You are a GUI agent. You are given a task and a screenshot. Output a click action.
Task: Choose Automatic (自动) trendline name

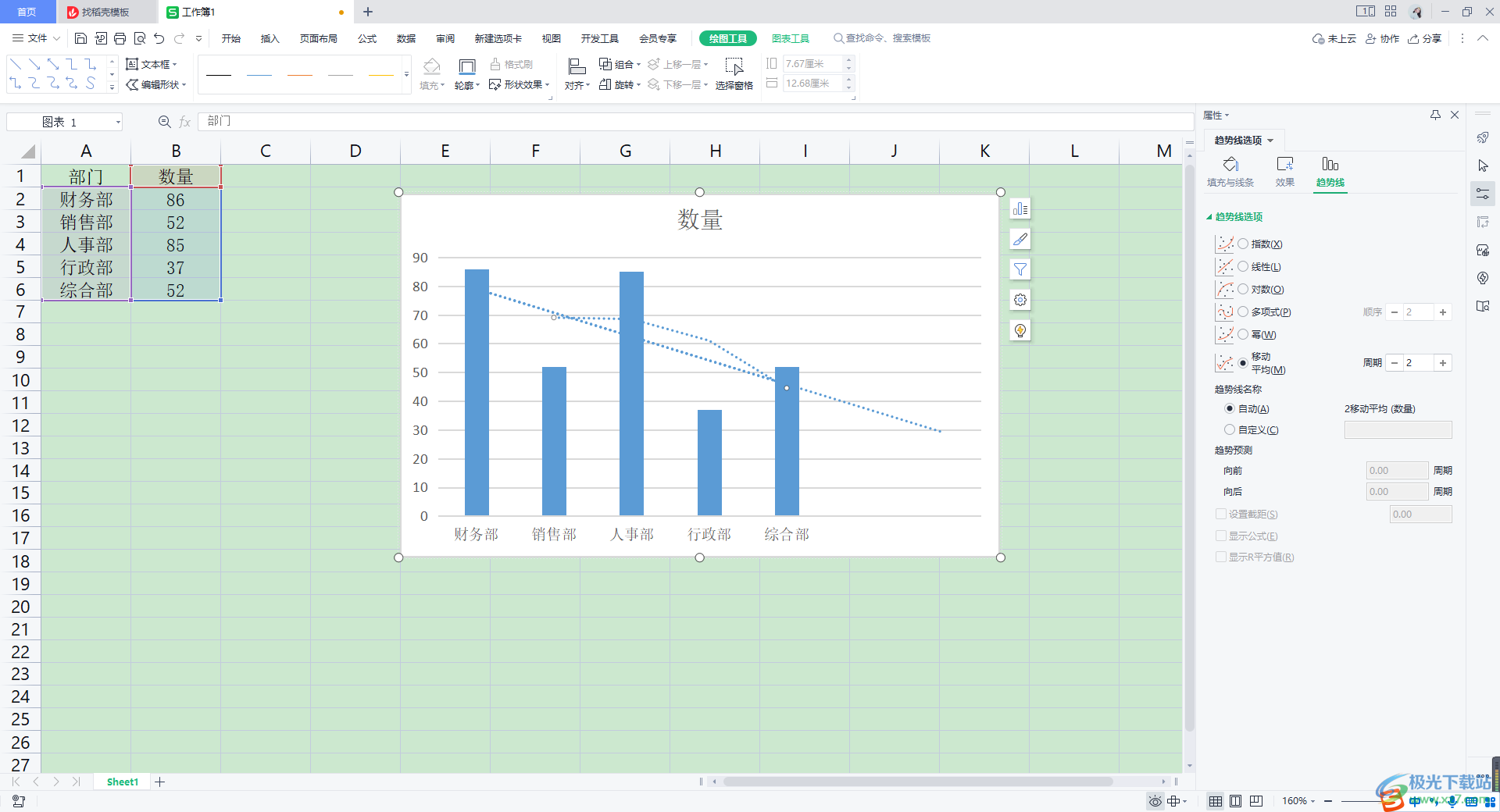pyautogui.click(x=1230, y=409)
